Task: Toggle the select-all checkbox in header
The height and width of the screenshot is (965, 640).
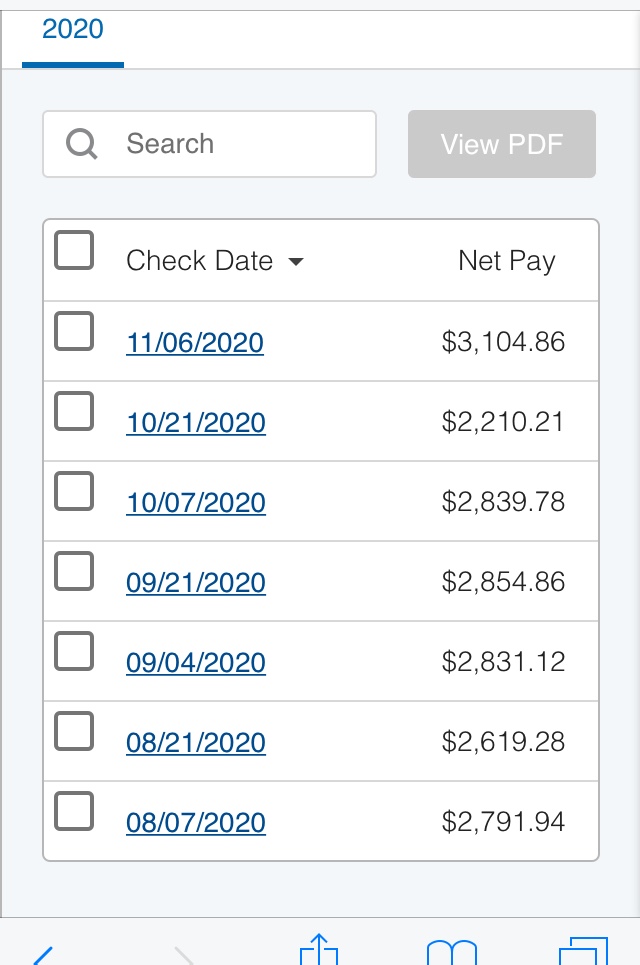Action: (x=74, y=250)
